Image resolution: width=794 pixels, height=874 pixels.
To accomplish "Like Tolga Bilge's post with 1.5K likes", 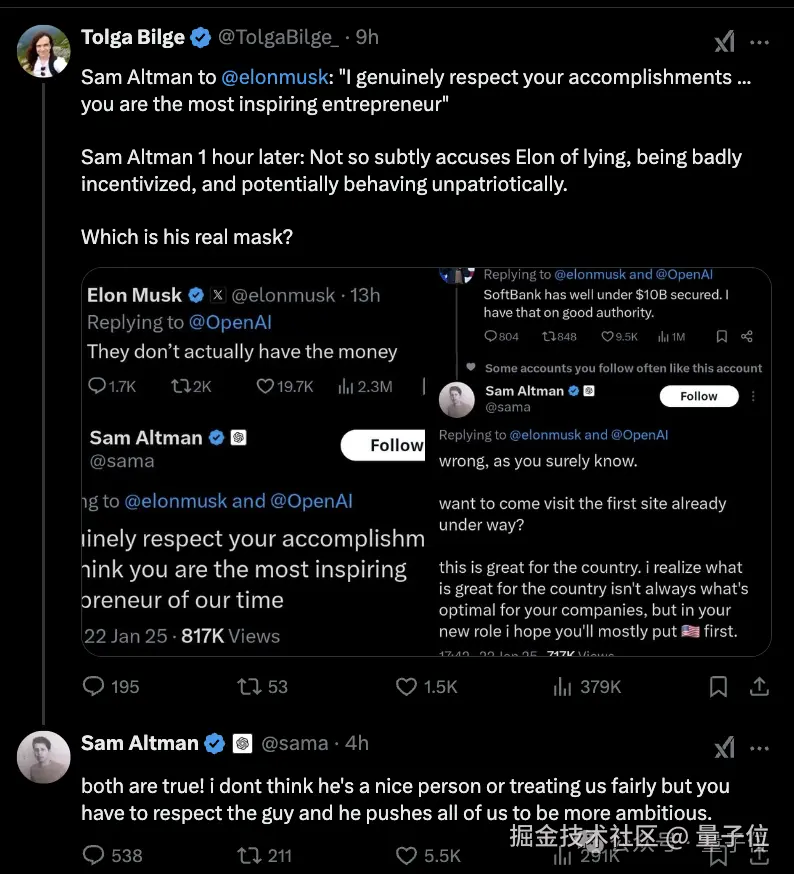I will pyautogui.click(x=406, y=686).
